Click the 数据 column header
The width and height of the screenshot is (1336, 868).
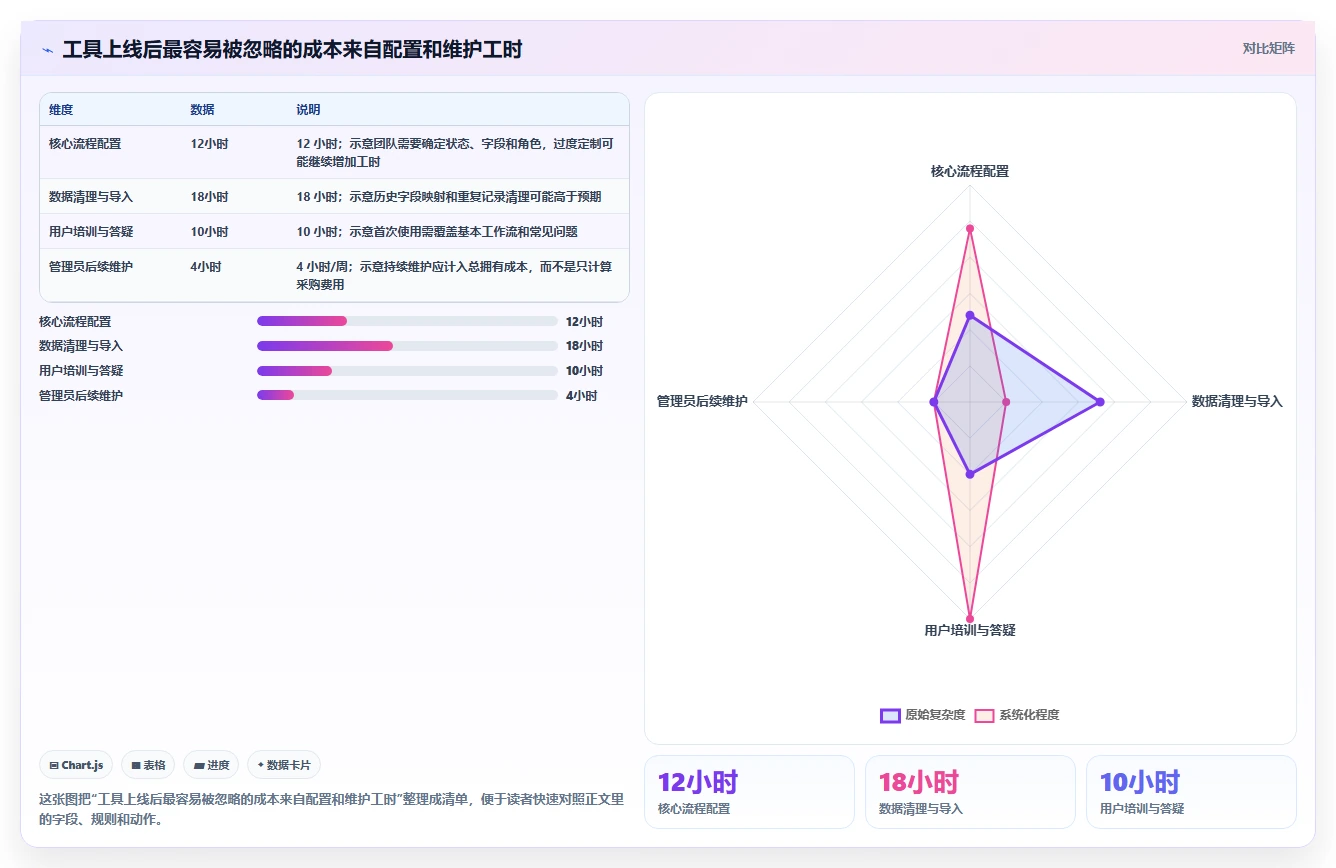pyautogui.click(x=202, y=110)
